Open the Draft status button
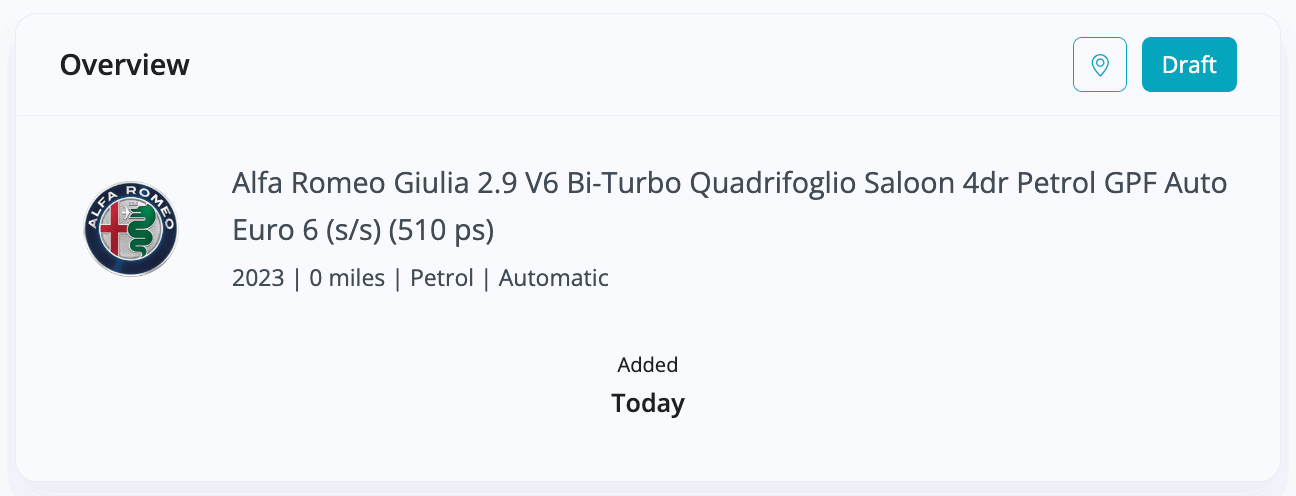 point(1189,65)
